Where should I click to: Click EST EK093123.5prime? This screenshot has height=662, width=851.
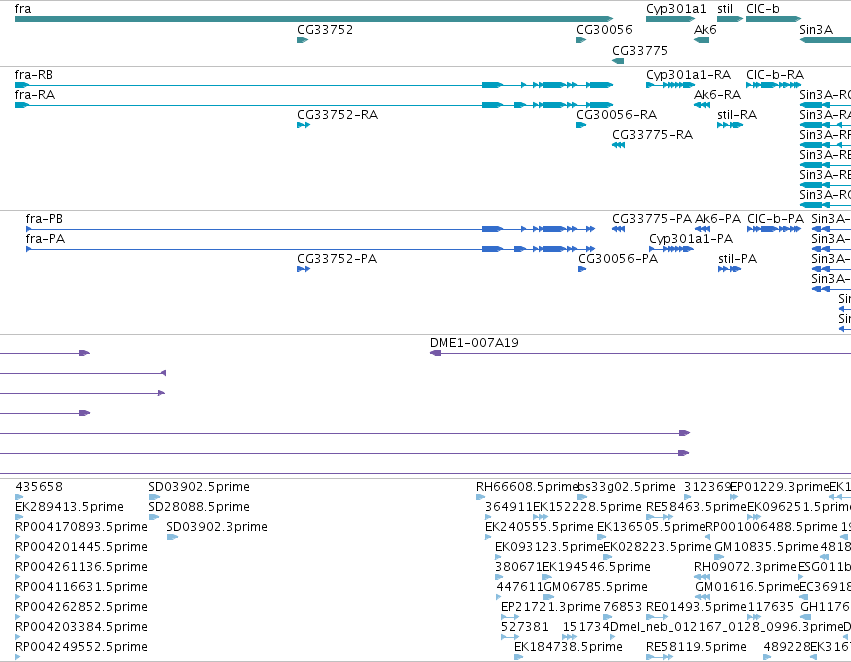click(x=549, y=547)
